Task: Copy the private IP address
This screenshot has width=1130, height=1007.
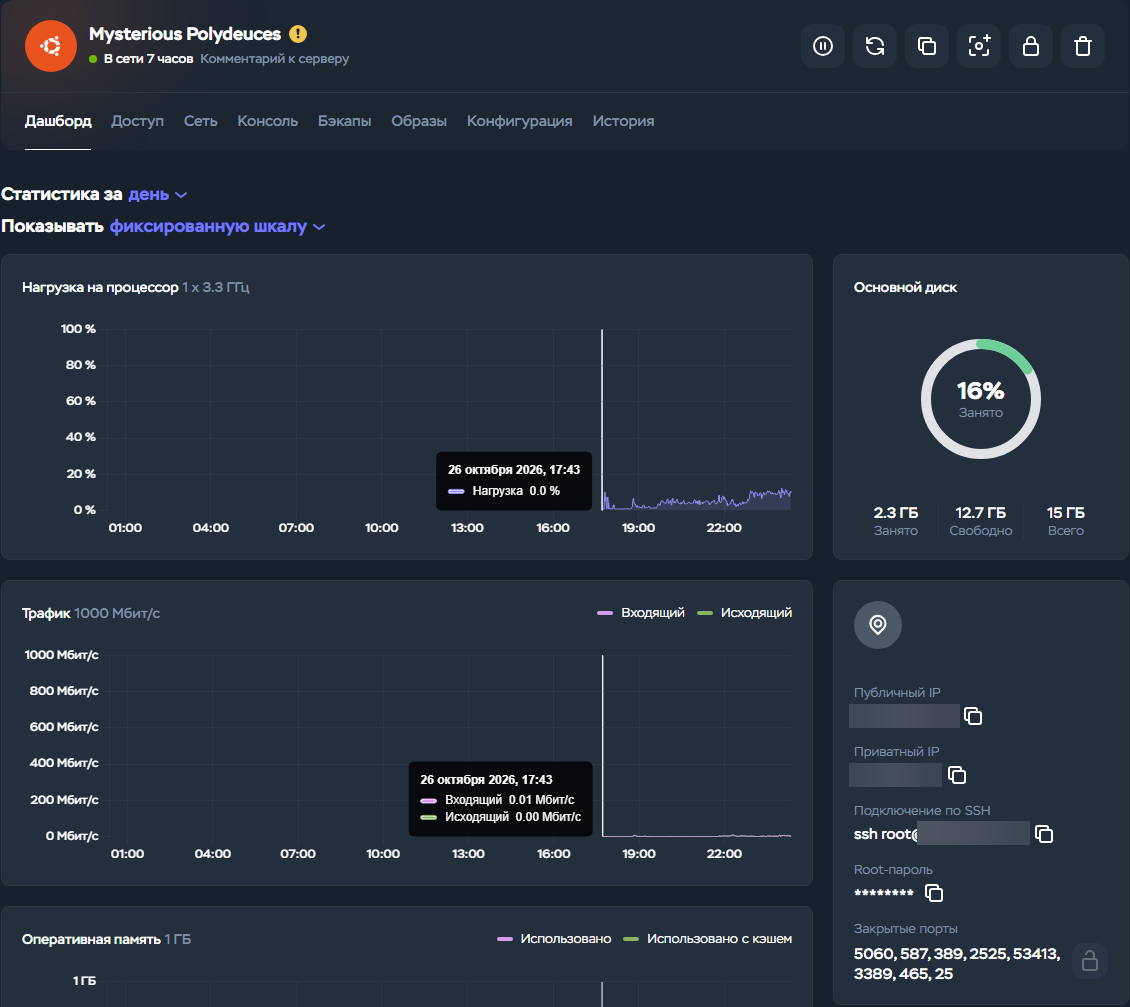Action: click(956, 775)
